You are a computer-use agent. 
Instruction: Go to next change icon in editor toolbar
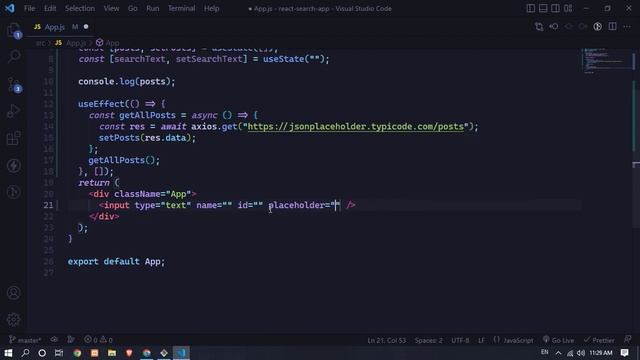(583, 27)
